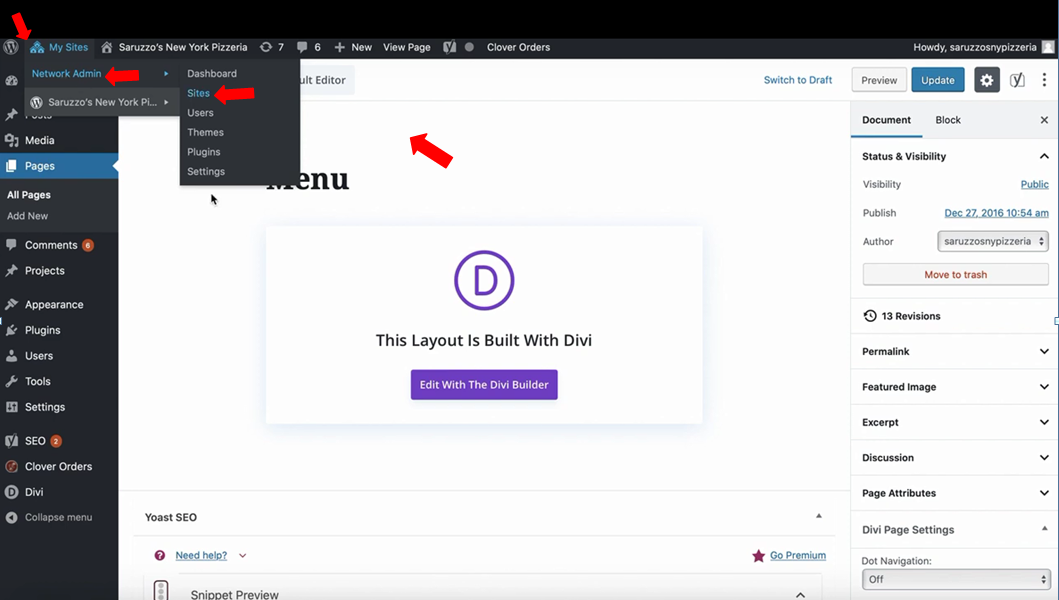Click the Divi D icon in sidebar
Screen dimensions: 1059x600
(11, 493)
